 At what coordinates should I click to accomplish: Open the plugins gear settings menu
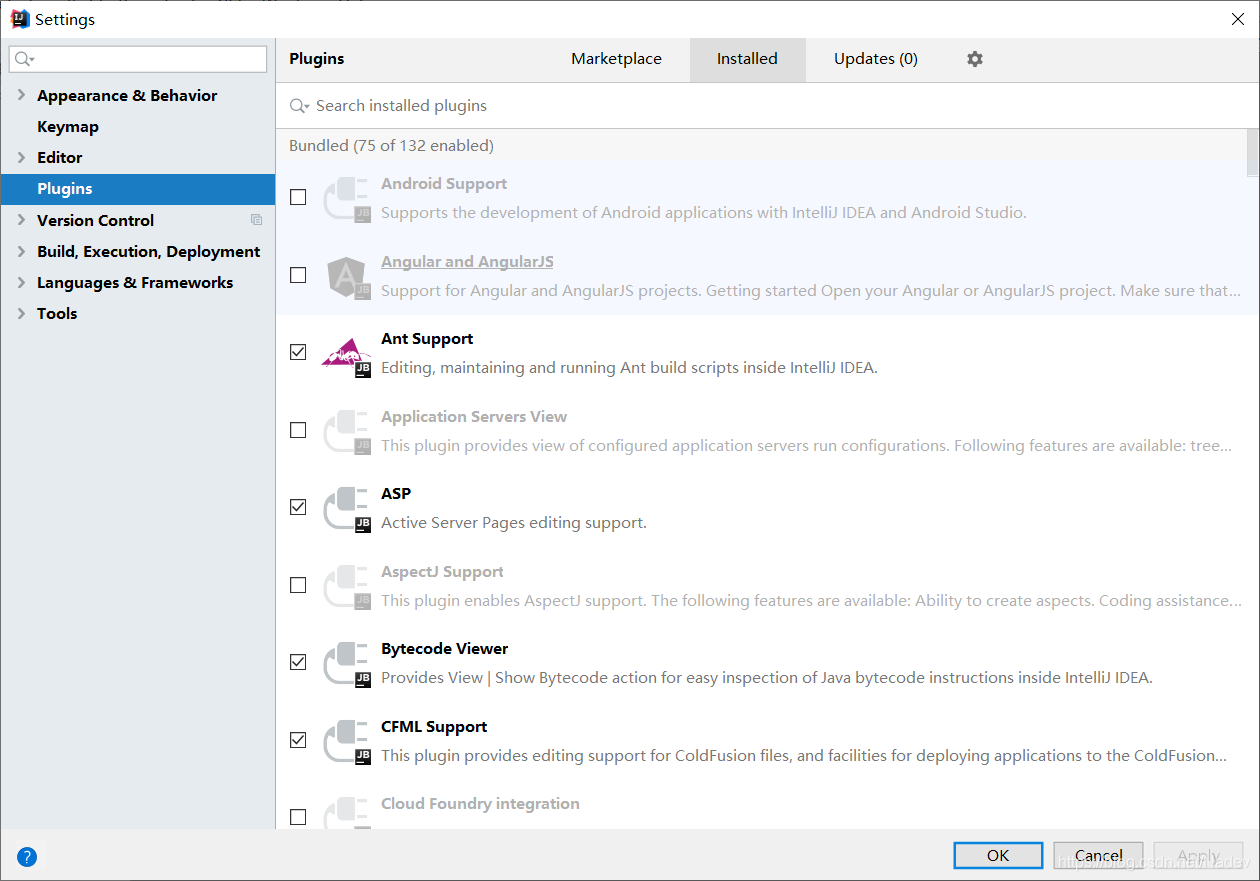pos(975,59)
